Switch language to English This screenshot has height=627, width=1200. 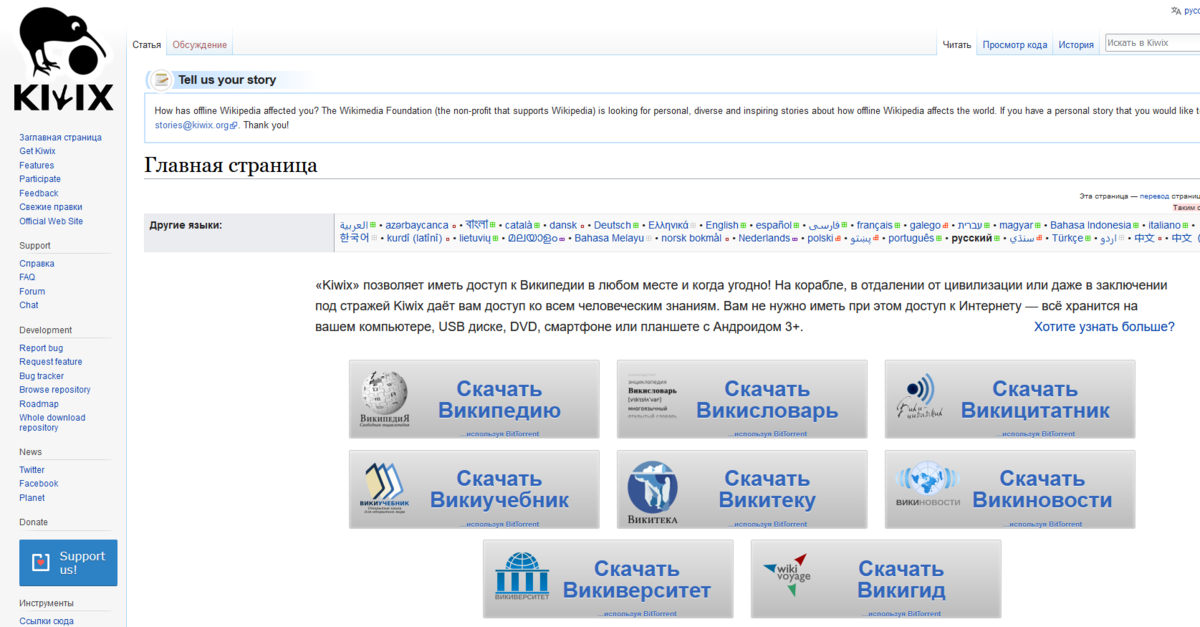click(722, 225)
